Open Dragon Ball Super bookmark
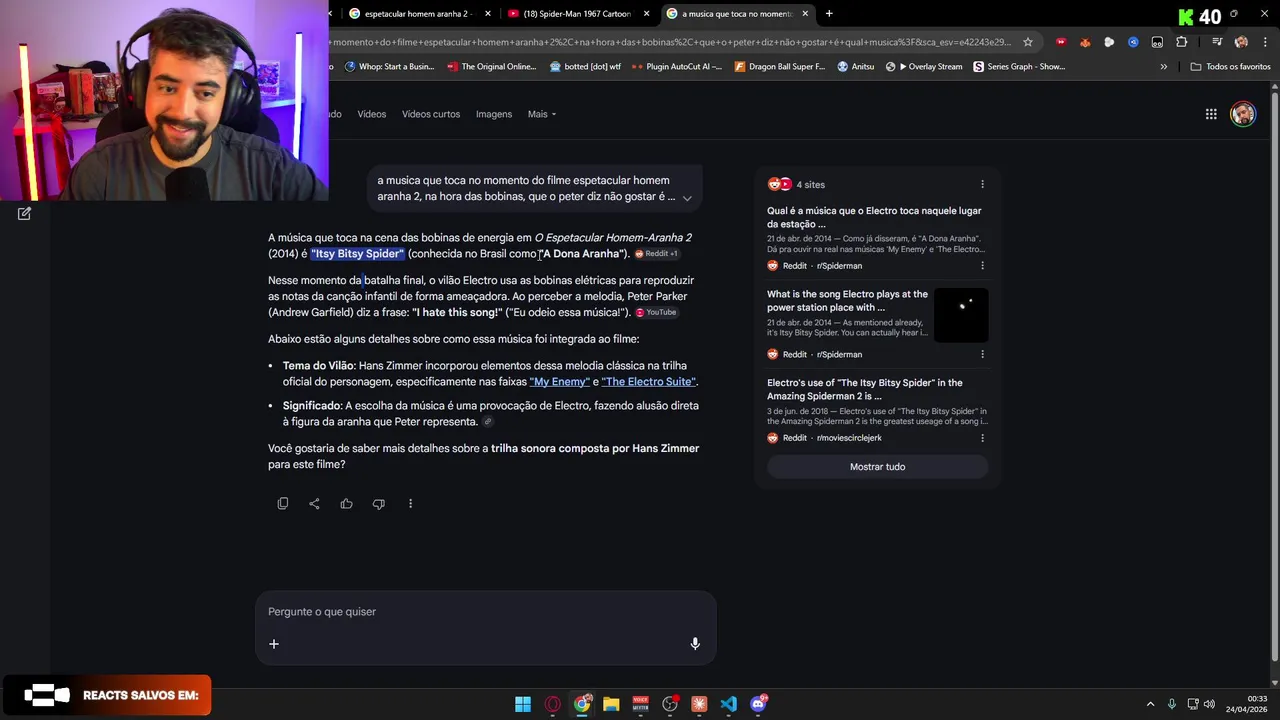1280x720 pixels. [780, 67]
